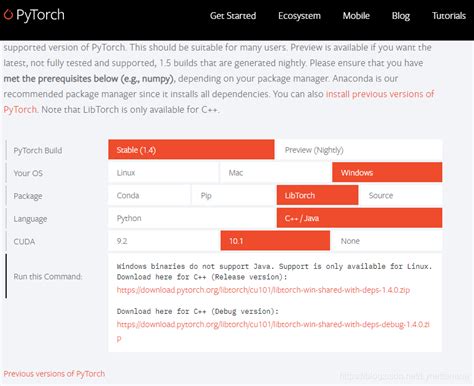Click the PyTorch flame logo icon
This screenshot has width=474, height=386.
[x=8, y=15]
